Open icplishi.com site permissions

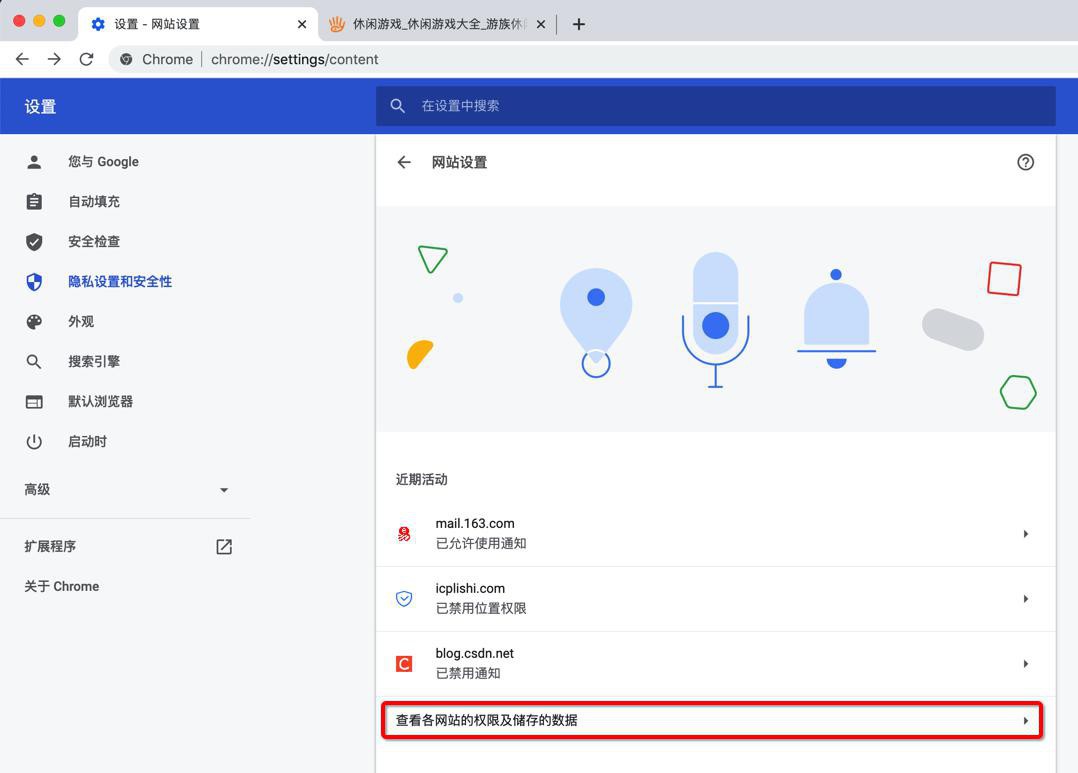(x=715, y=598)
